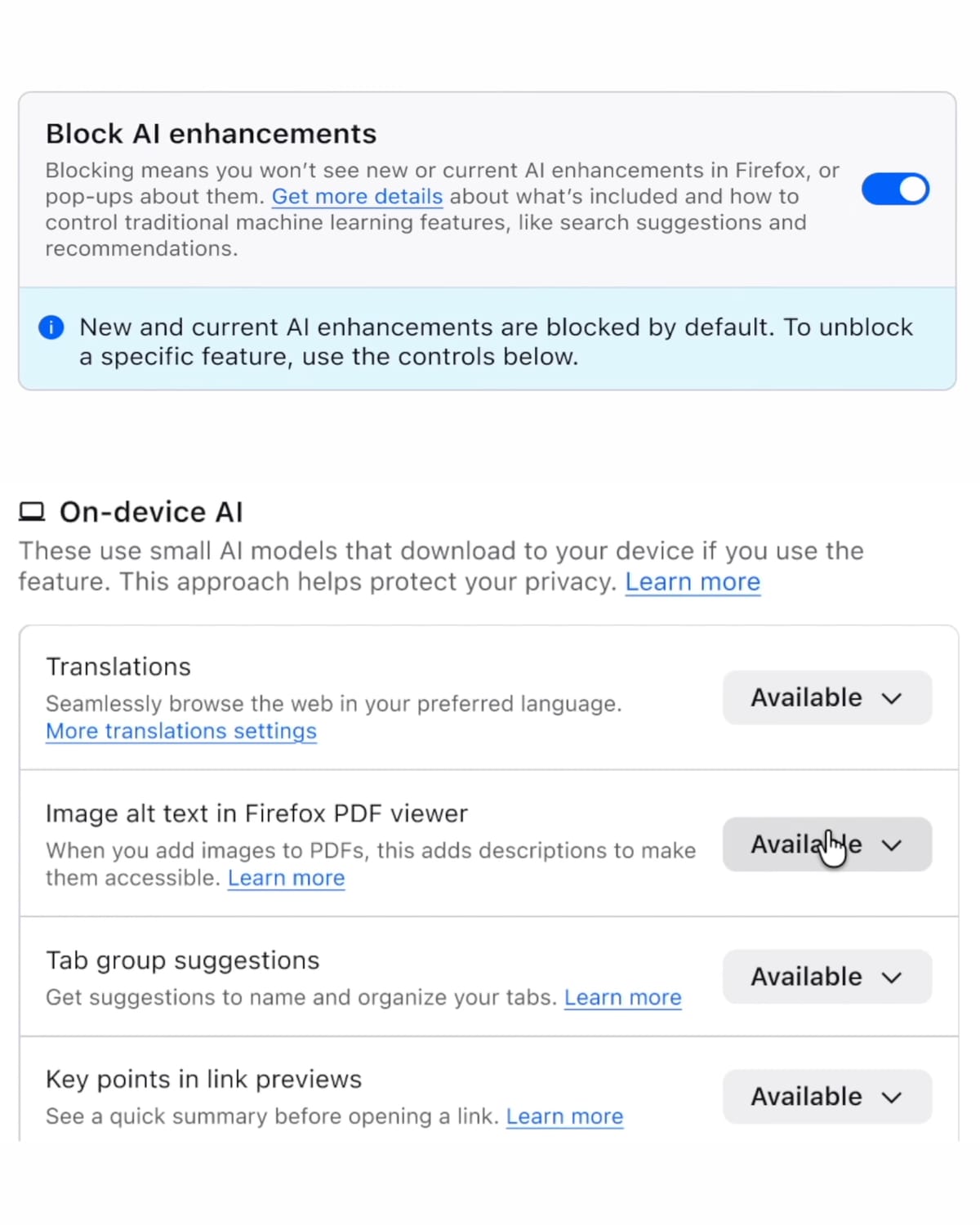Image resolution: width=980 pixels, height=1225 pixels.
Task: Open the Key points in link previews dropdown
Action: pos(826,1097)
